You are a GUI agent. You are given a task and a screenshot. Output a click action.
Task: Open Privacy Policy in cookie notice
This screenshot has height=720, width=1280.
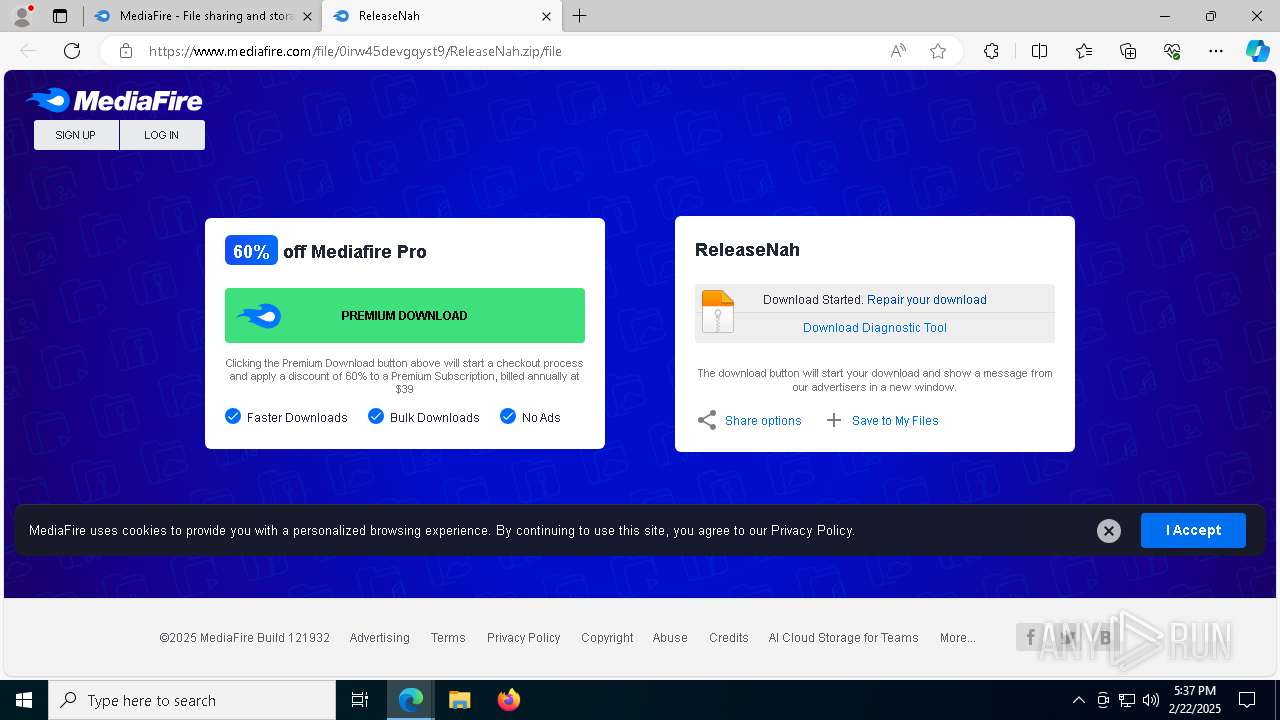812,531
